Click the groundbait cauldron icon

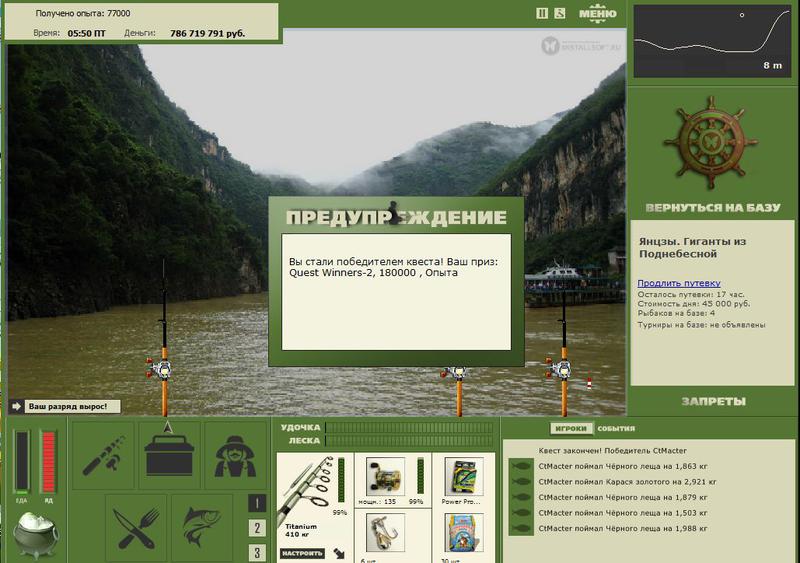pyautogui.click(x=36, y=534)
